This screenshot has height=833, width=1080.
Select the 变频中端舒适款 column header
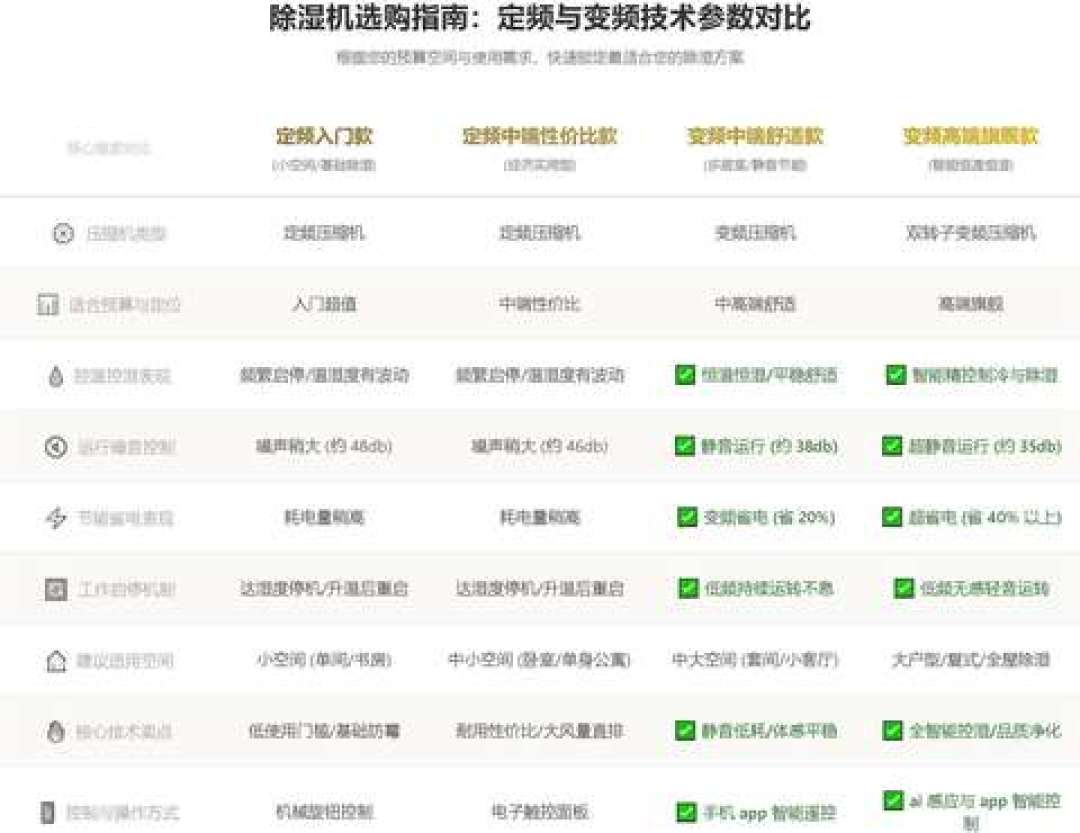click(x=755, y=136)
